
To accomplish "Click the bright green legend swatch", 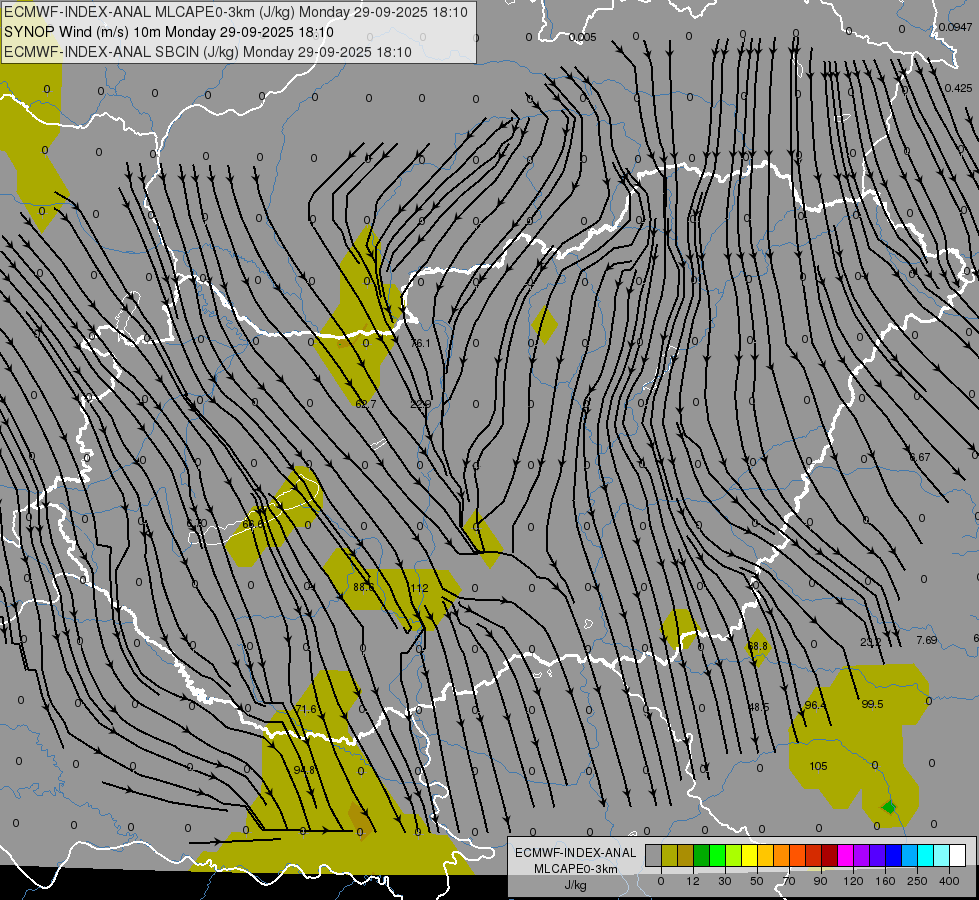I will [x=718, y=855].
